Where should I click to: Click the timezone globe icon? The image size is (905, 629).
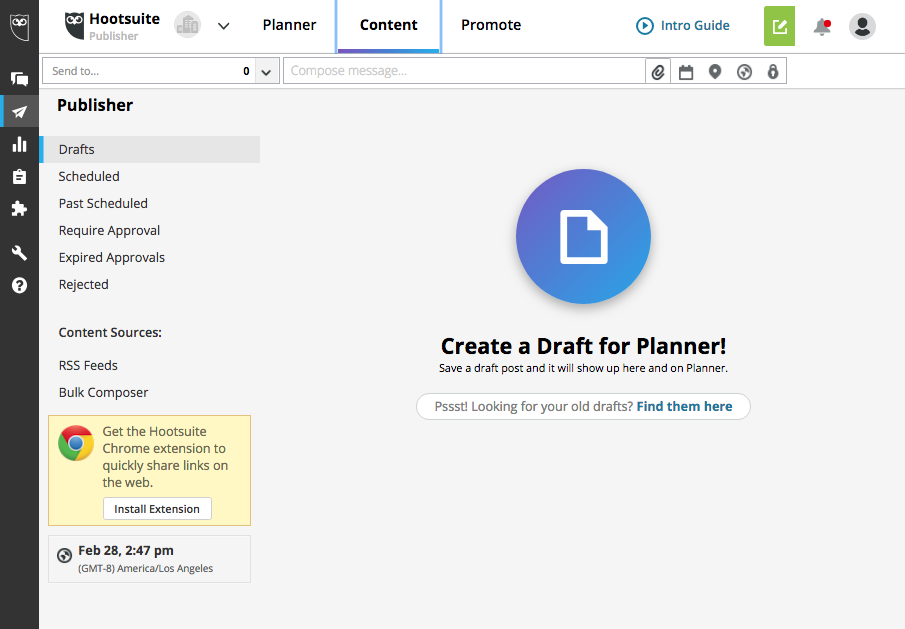[65, 555]
